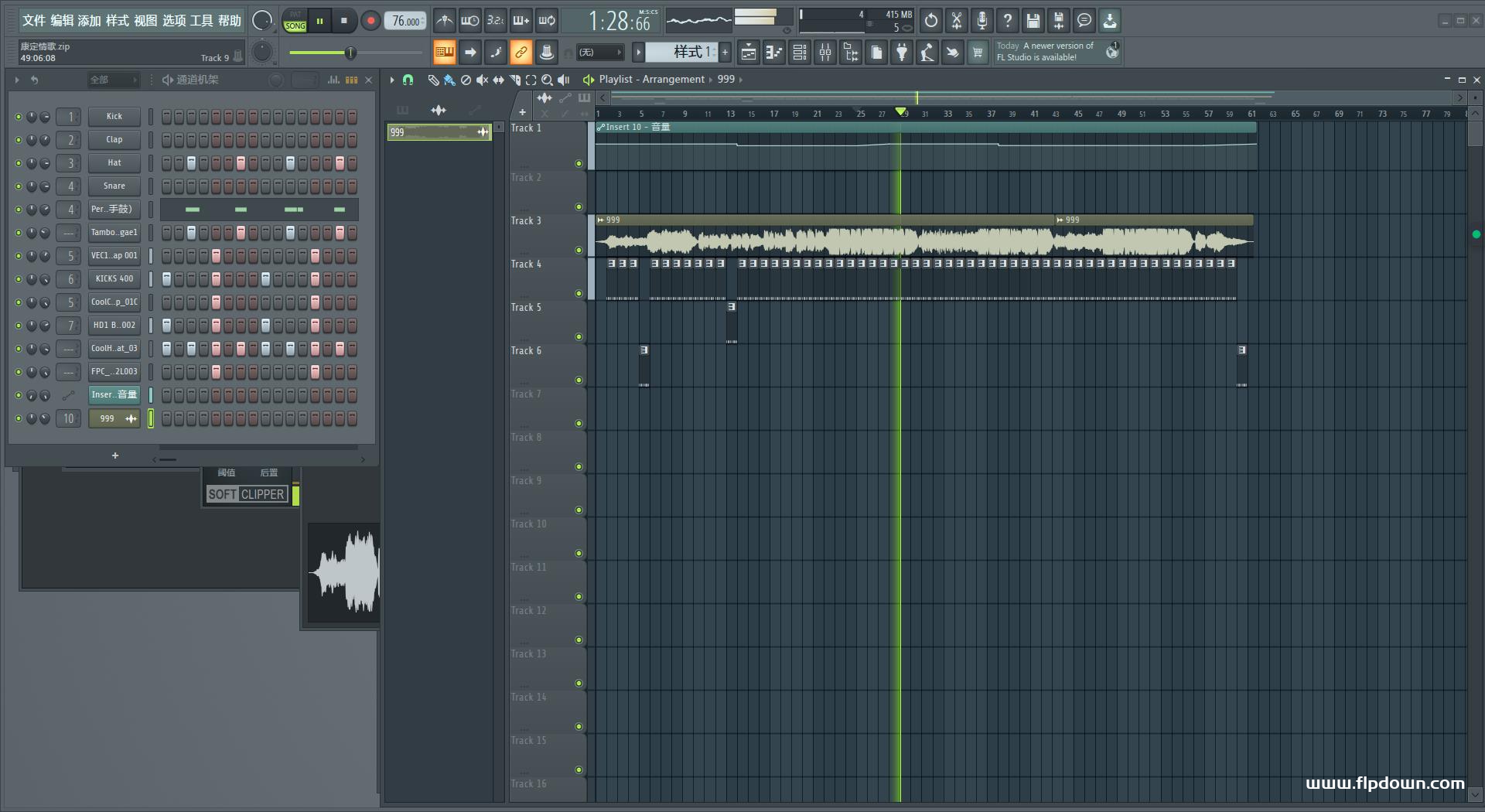Click the SOFT CLIPPER plugin label
The image size is (1485, 812).
[247, 494]
